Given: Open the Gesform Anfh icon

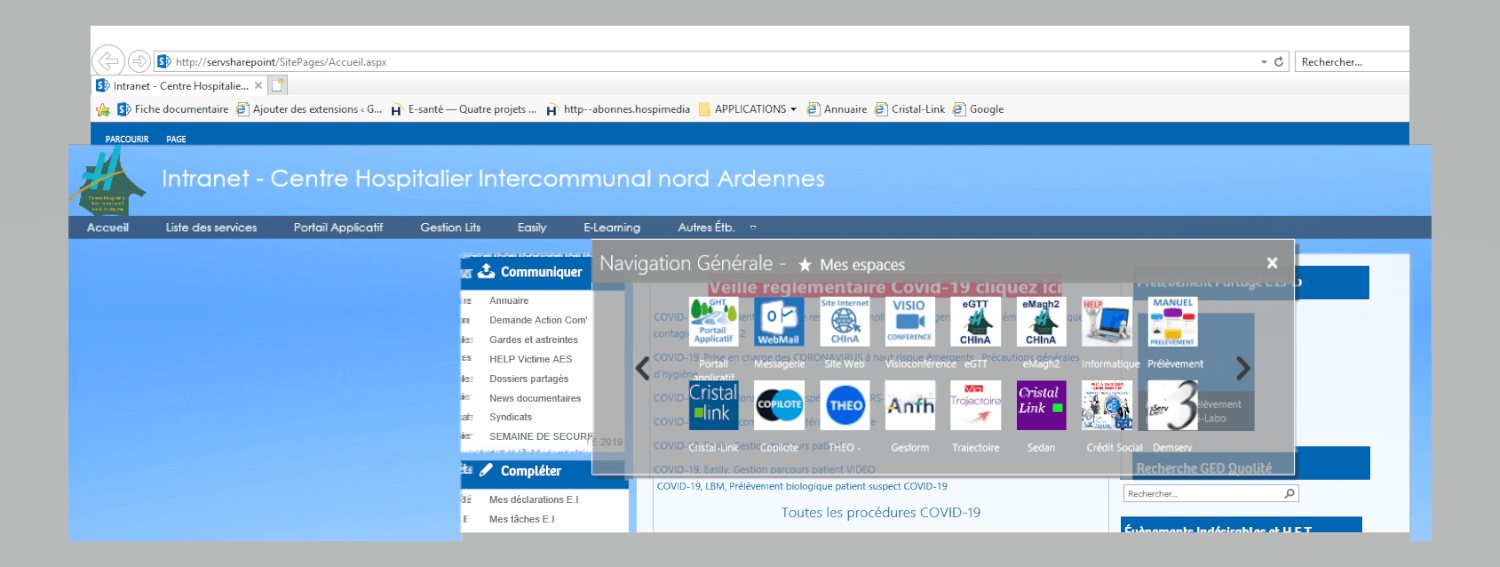Looking at the screenshot, I should 909,405.
